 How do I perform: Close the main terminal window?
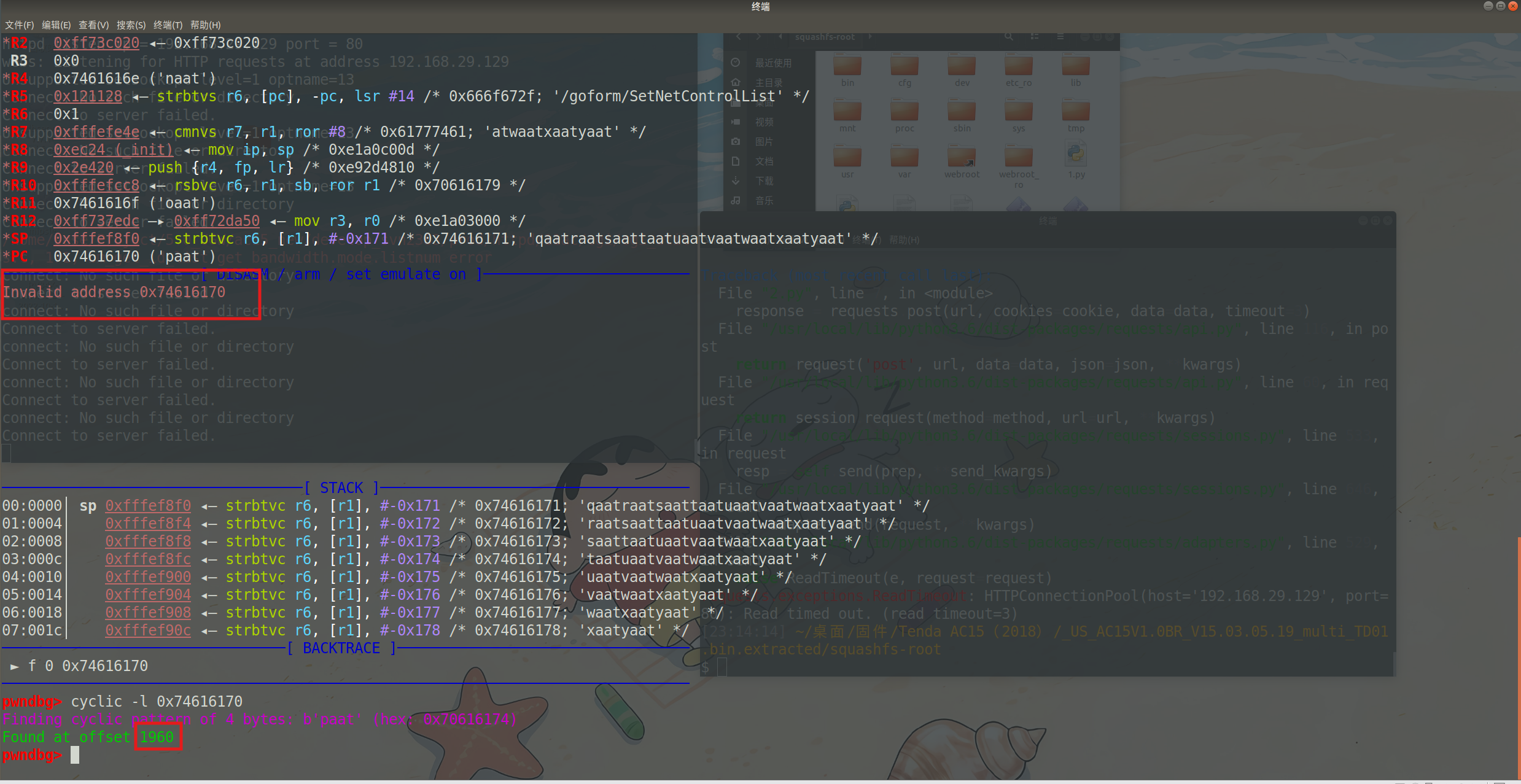click(1513, 6)
